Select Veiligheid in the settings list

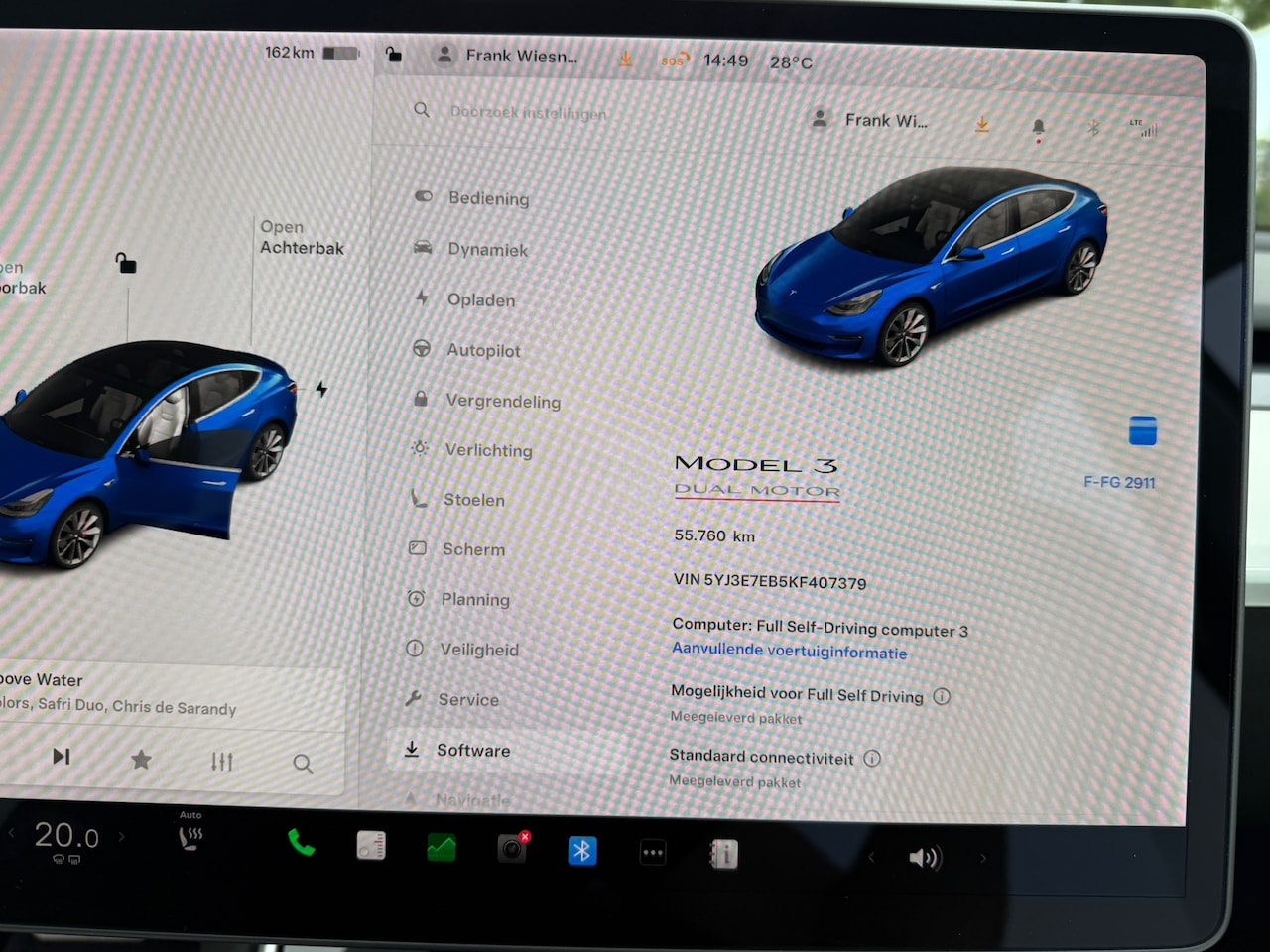point(461,649)
